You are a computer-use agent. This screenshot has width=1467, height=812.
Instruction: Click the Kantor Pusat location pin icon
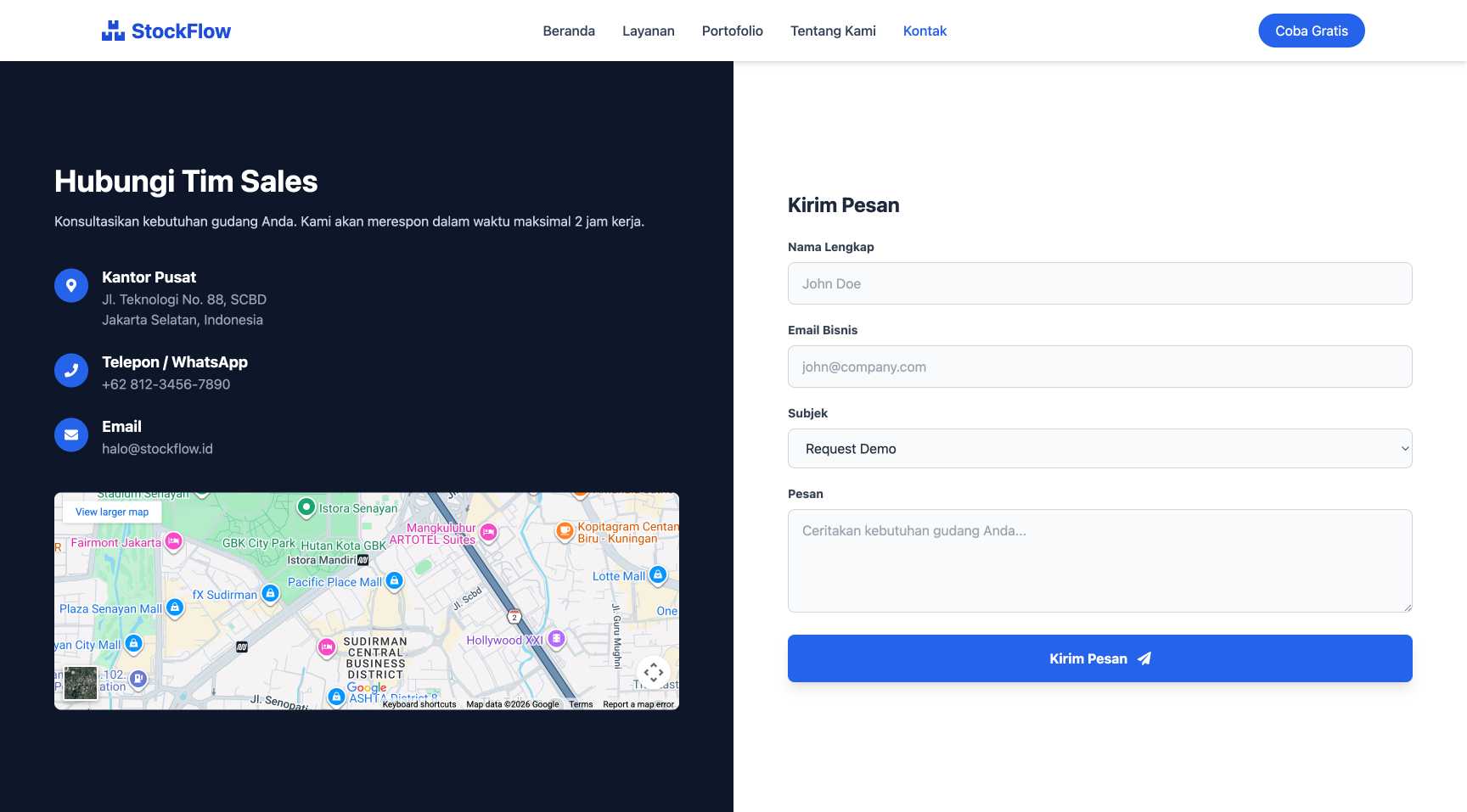pyautogui.click(x=71, y=286)
